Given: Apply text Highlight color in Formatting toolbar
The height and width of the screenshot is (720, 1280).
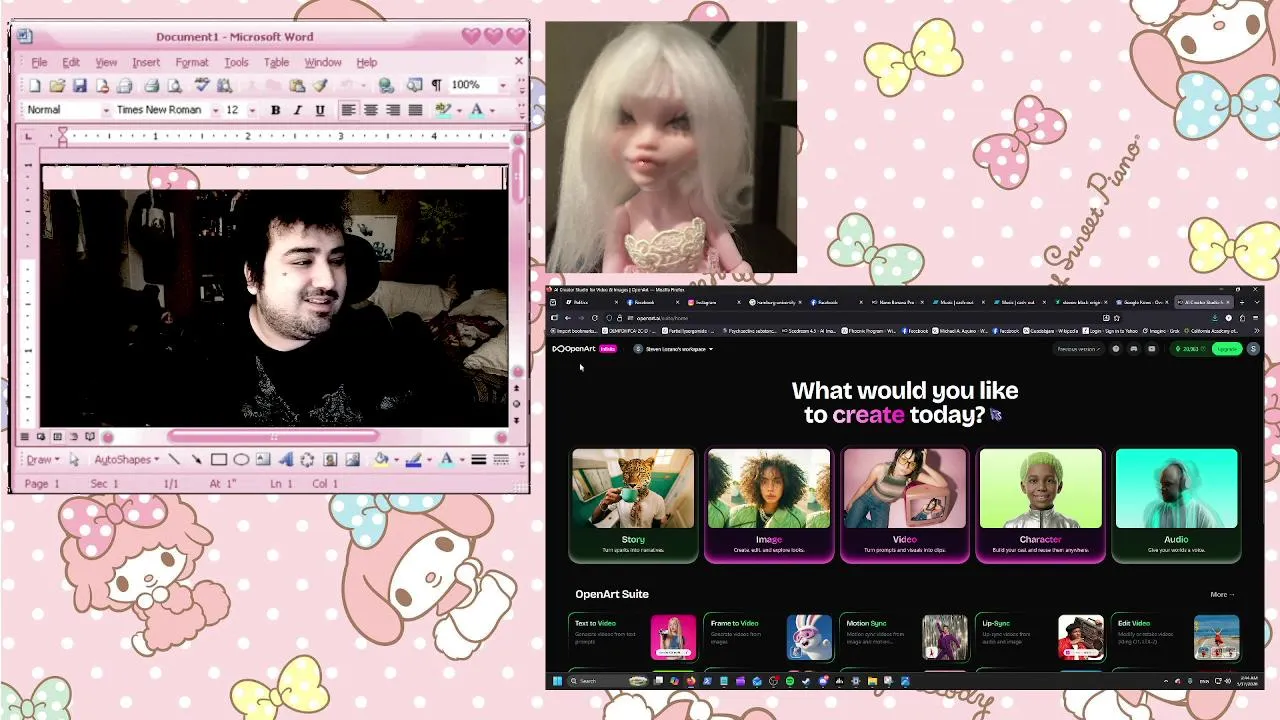Looking at the screenshot, I should (x=444, y=110).
